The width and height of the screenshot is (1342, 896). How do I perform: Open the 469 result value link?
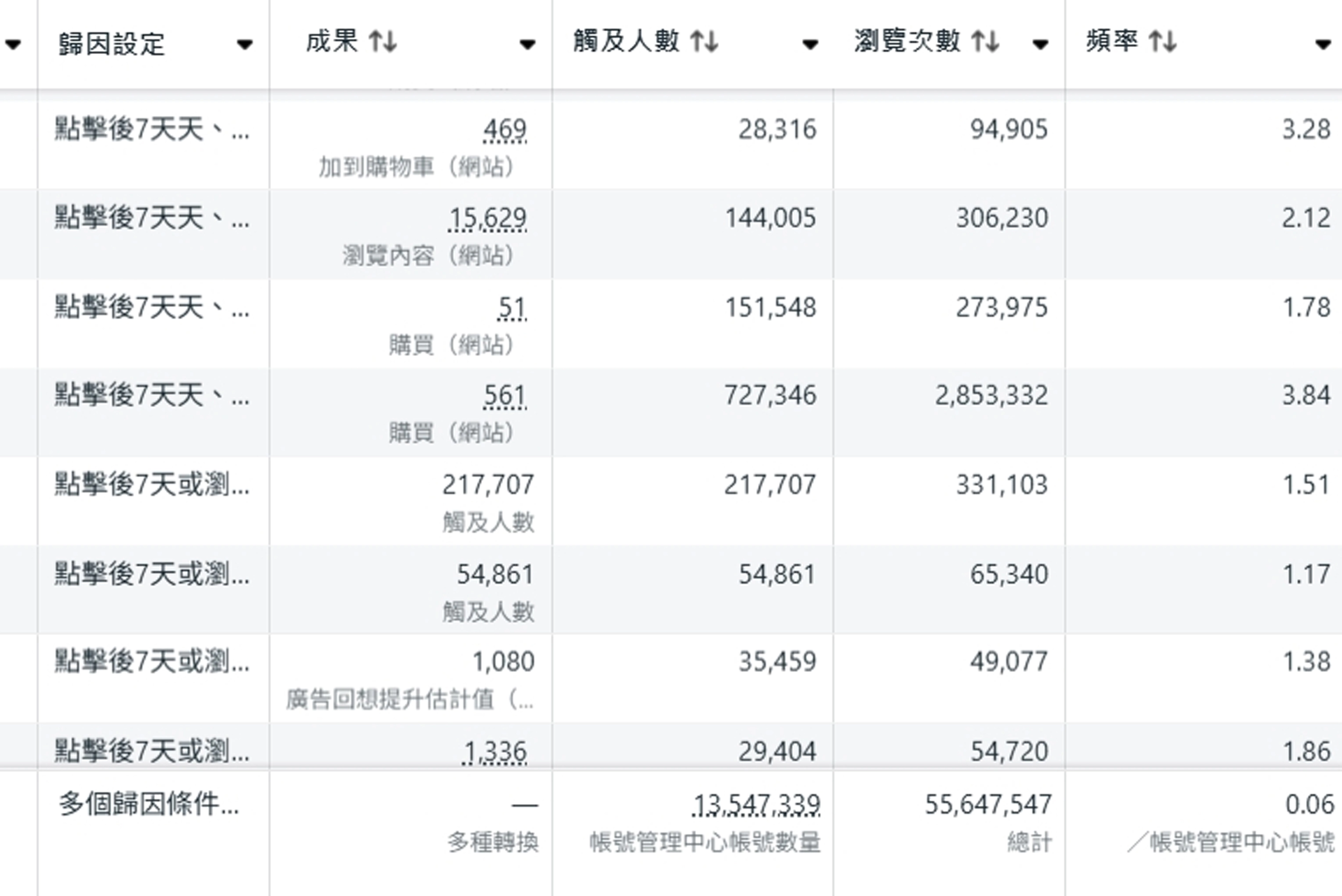click(505, 130)
